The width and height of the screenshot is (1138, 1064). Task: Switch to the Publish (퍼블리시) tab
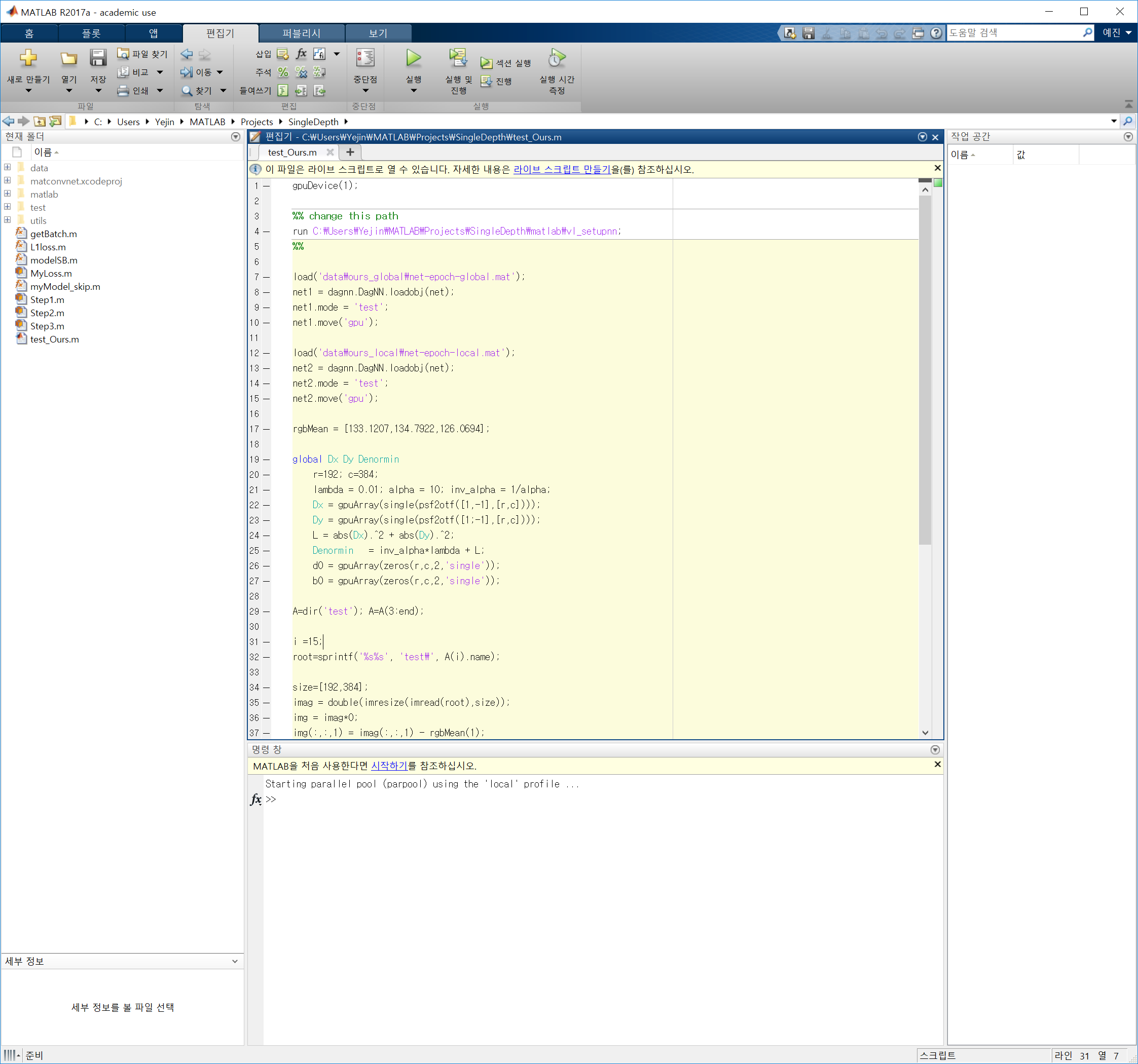[301, 33]
